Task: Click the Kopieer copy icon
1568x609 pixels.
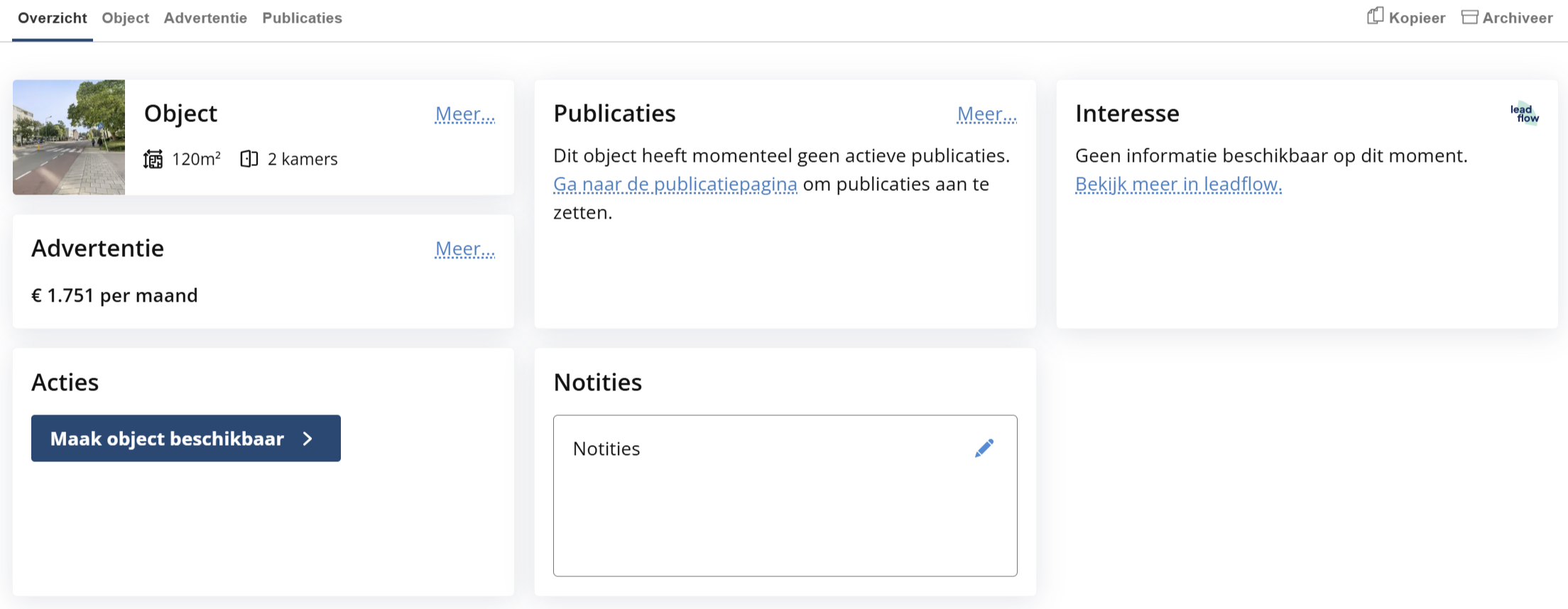Action: (x=1375, y=16)
